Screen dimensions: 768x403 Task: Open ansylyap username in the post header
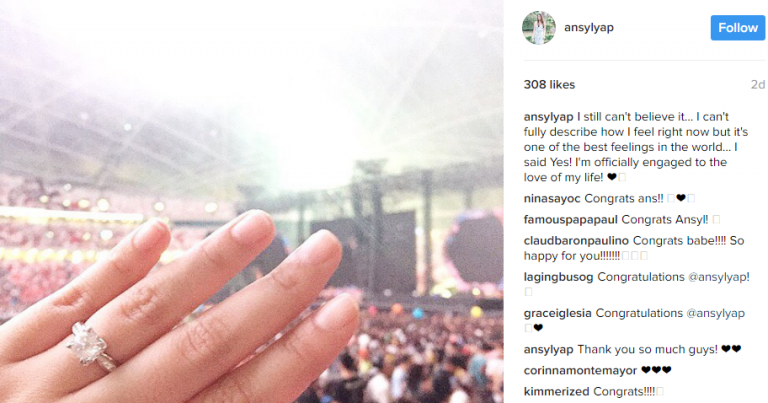pyautogui.click(x=589, y=28)
